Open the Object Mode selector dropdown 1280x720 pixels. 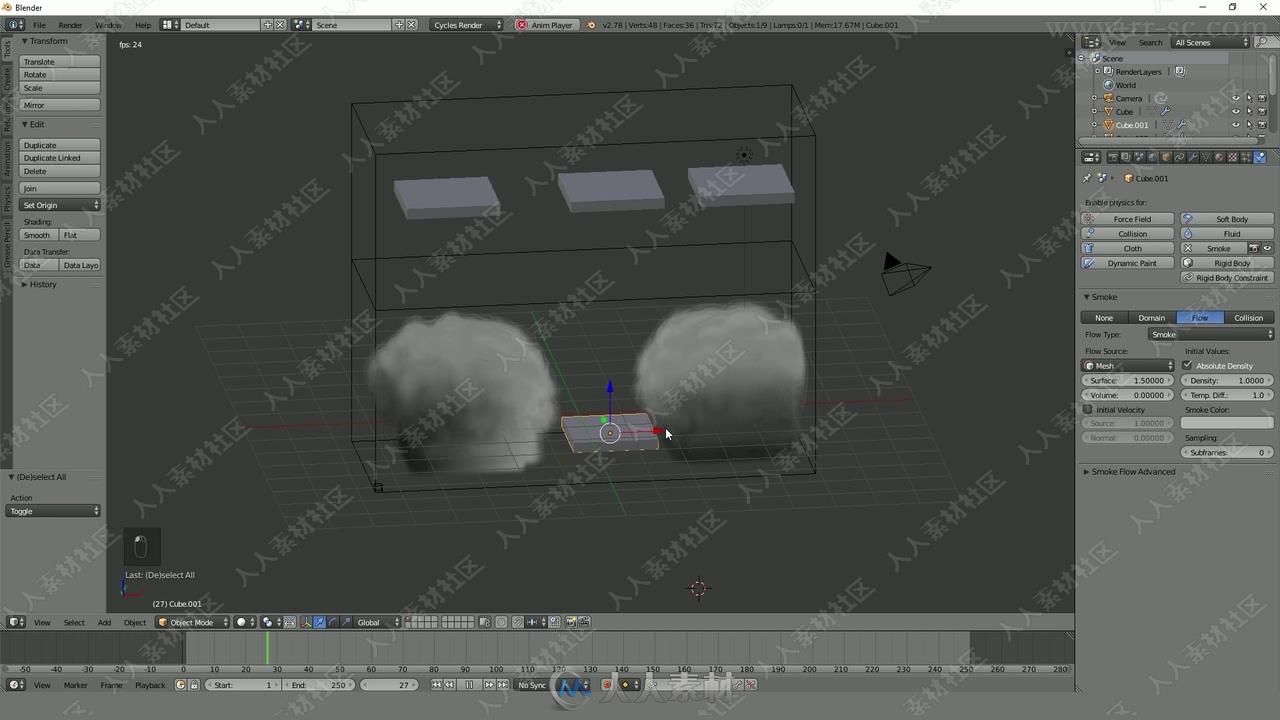[x=193, y=622]
